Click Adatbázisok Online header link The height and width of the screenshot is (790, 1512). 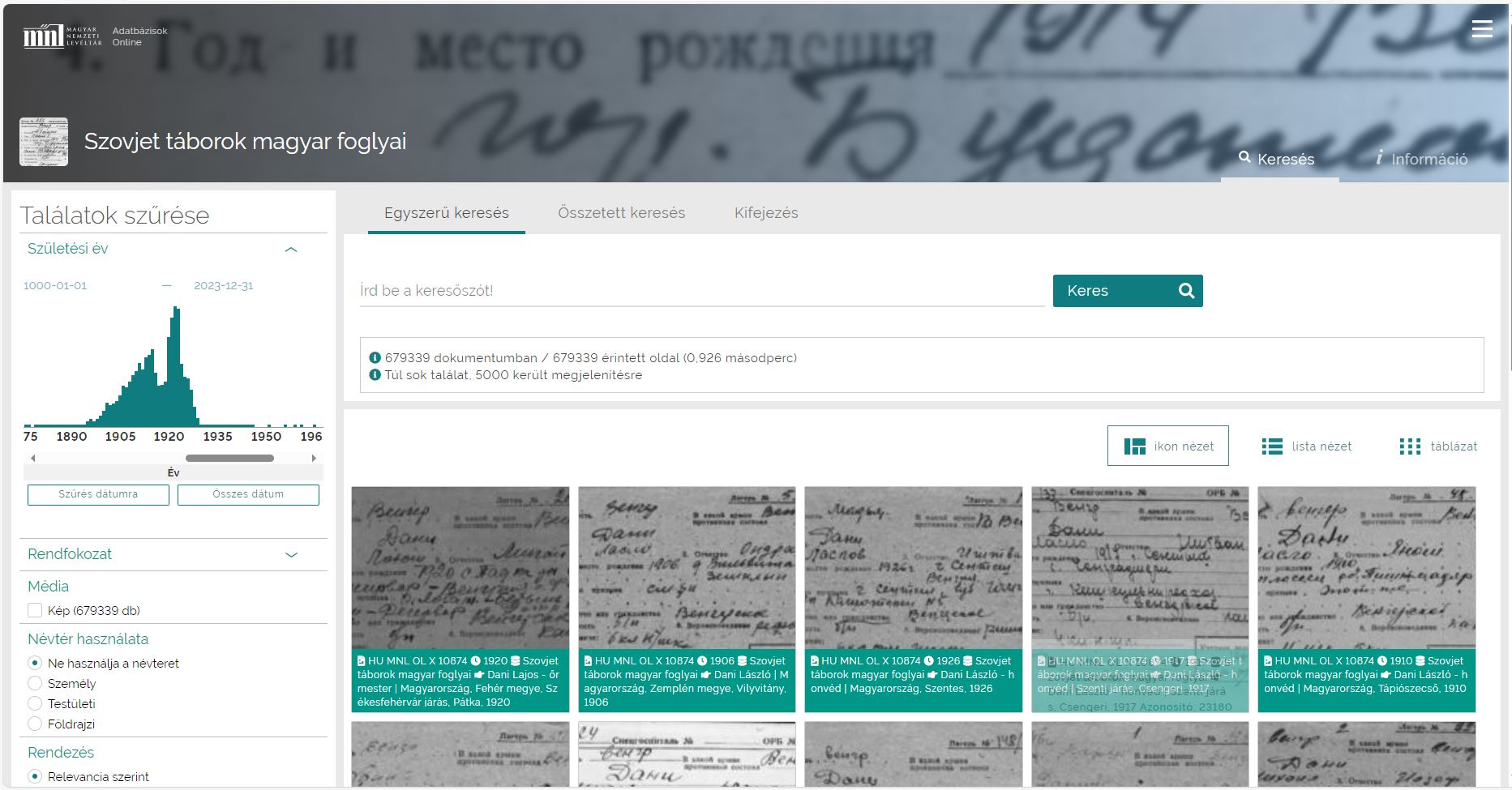(x=139, y=36)
